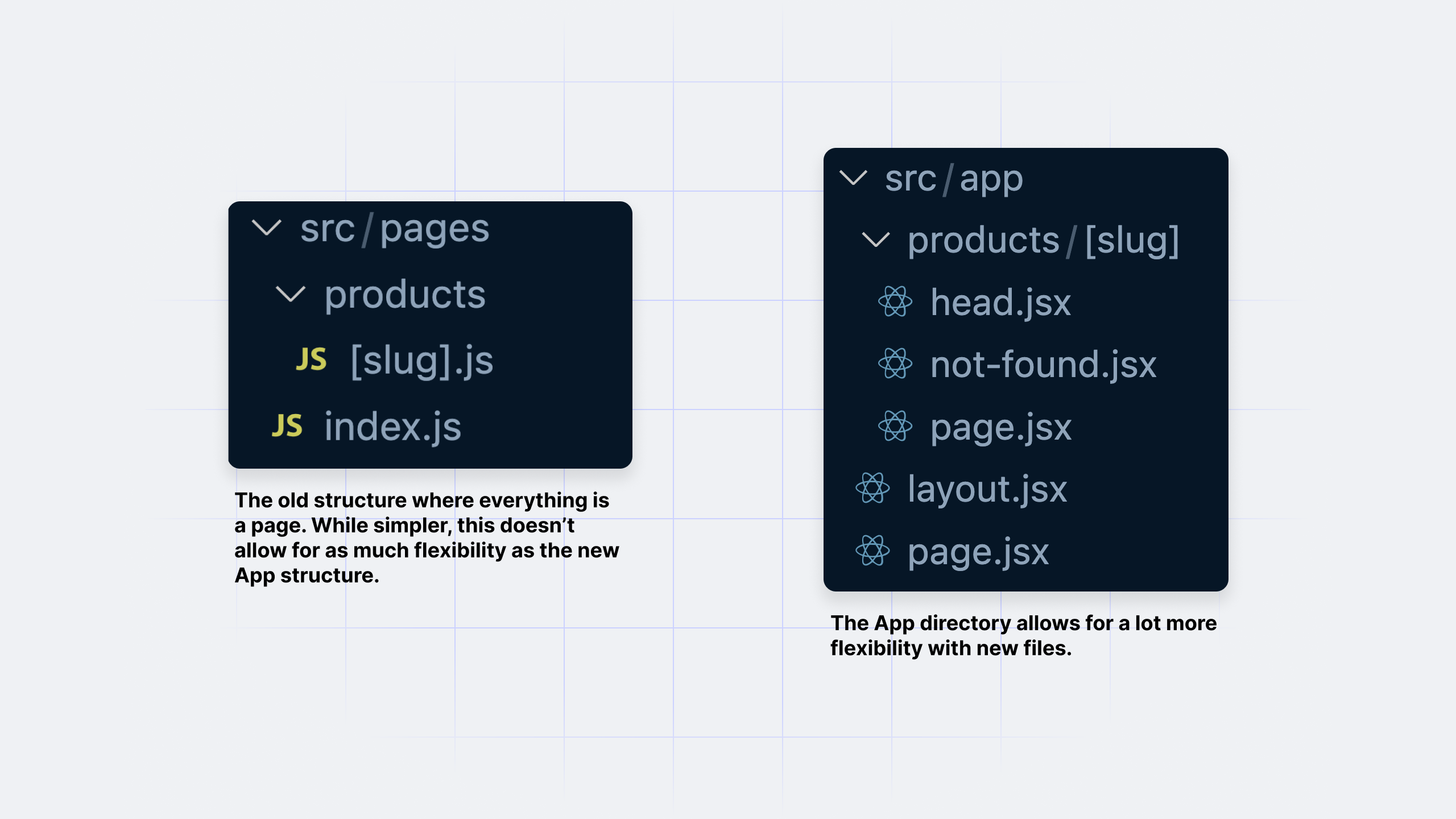Select the not-found.jsx file
Screen dimensions: 1456x819
[1043, 364]
